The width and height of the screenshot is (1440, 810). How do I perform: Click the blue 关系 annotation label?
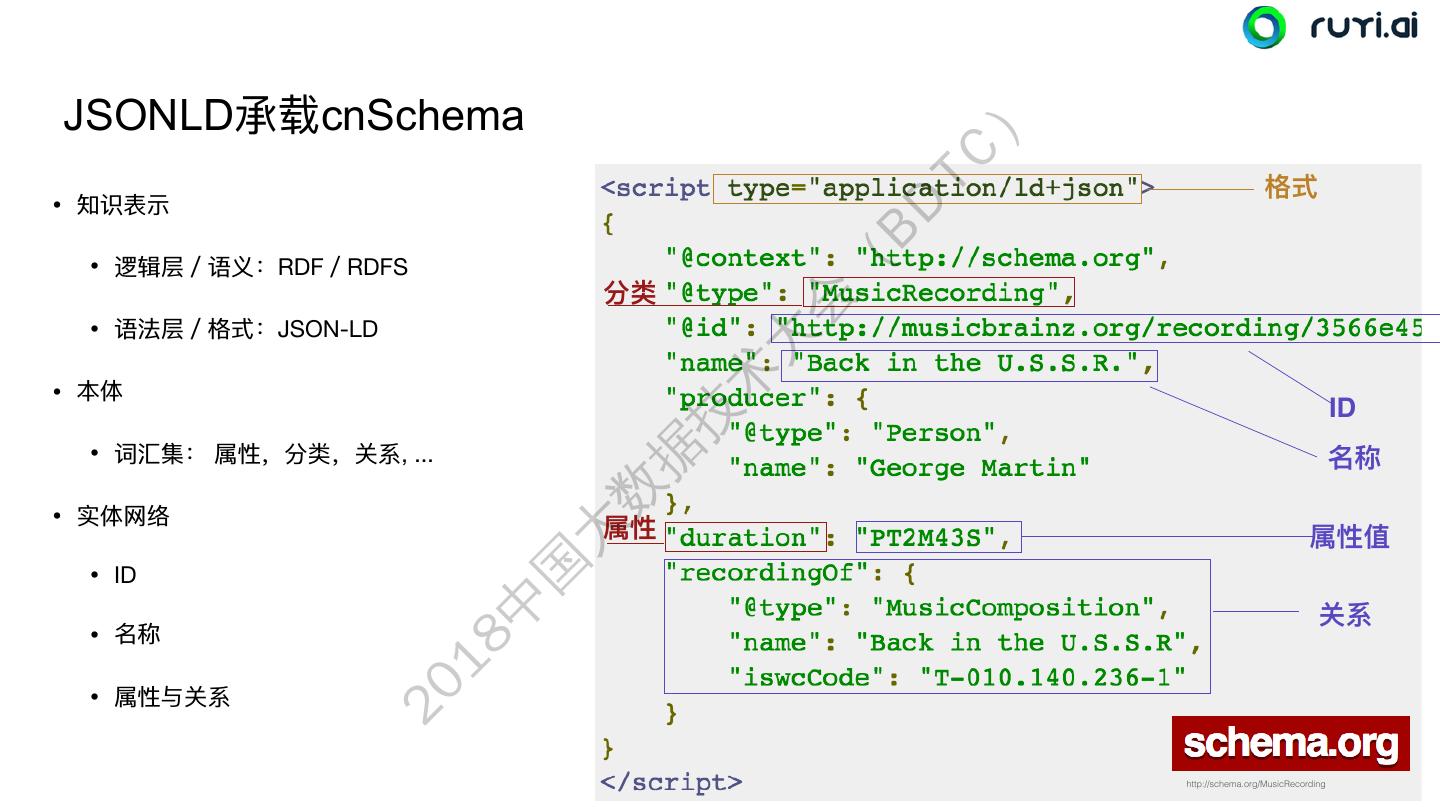pyautogui.click(x=1344, y=614)
